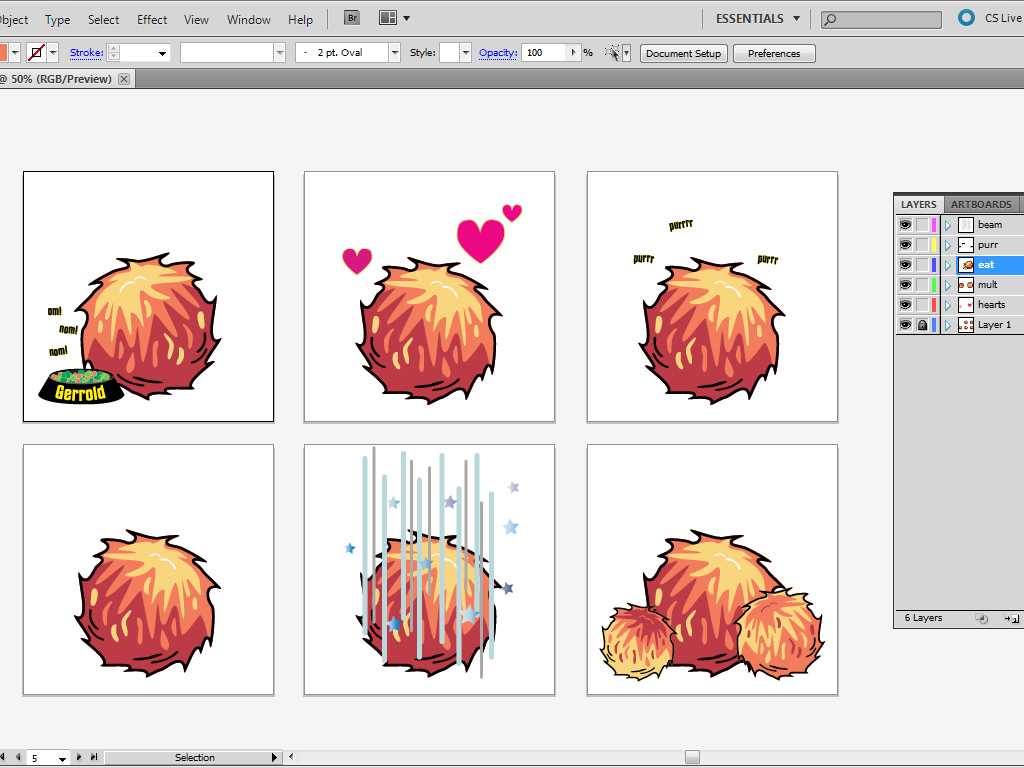This screenshot has height=768, width=1024.
Task: Switch to the ARTBOARDS tab
Action: tap(980, 204)
